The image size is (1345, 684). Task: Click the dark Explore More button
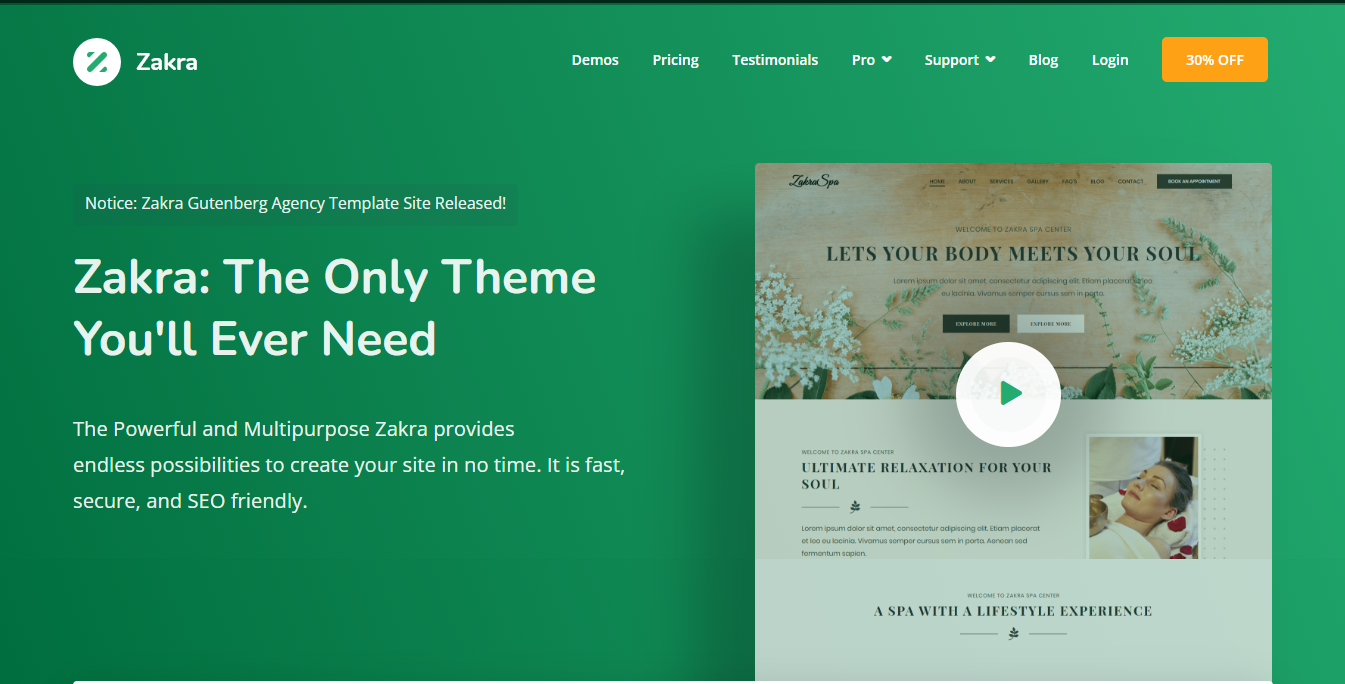[976, 324]
